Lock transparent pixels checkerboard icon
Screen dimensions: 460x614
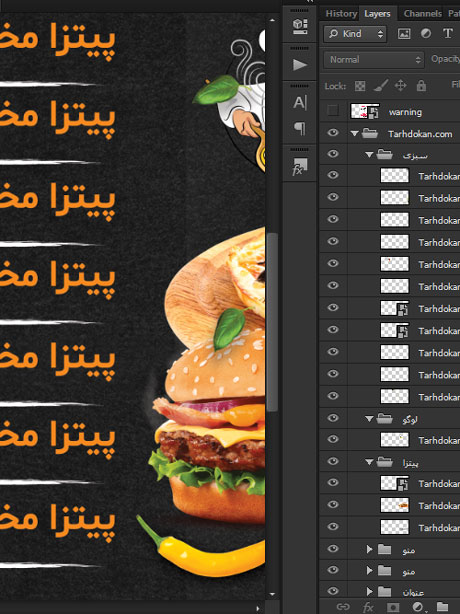click(x=360, y=86)
